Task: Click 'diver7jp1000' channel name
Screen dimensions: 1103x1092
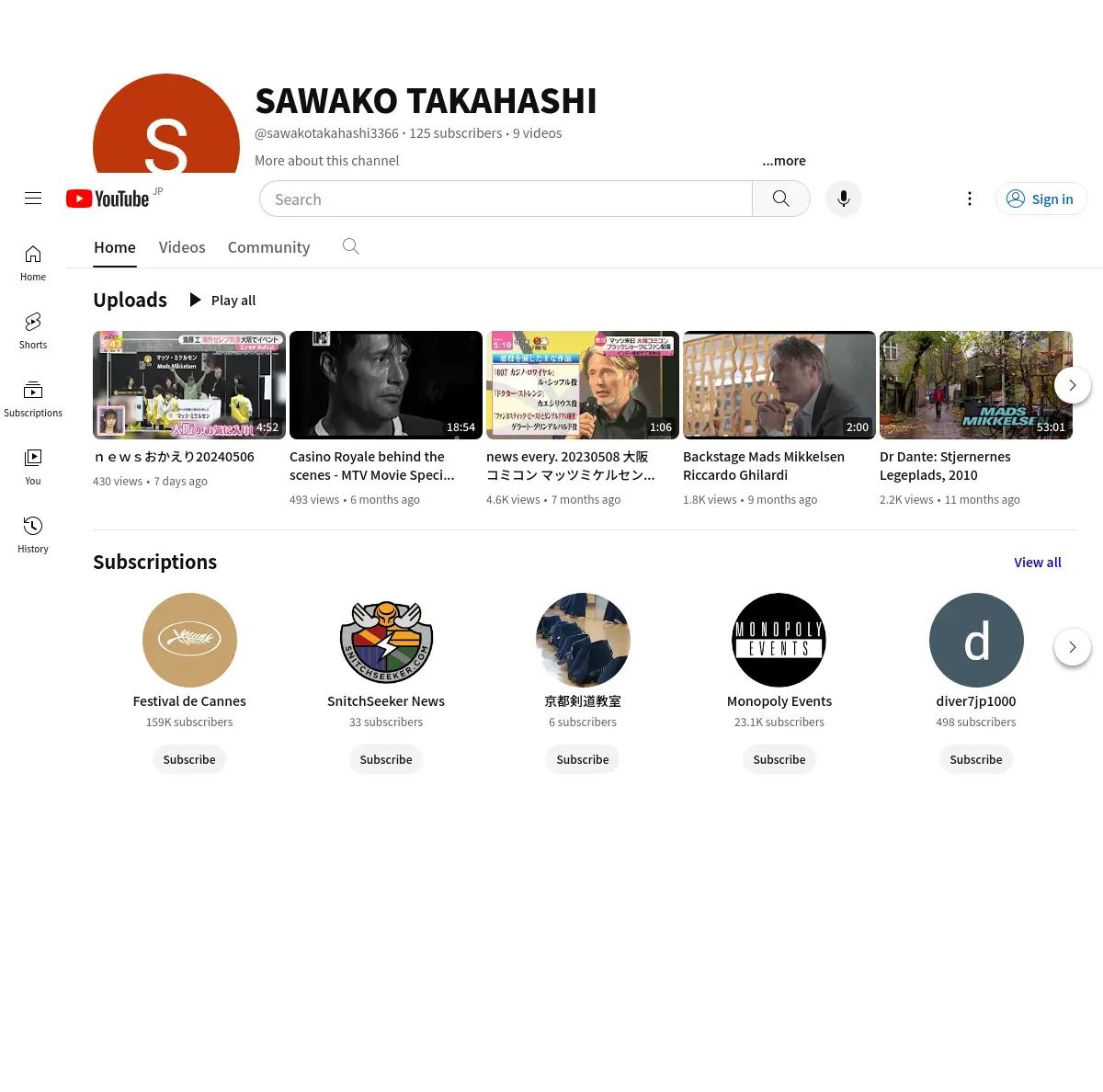Action: 976,701
